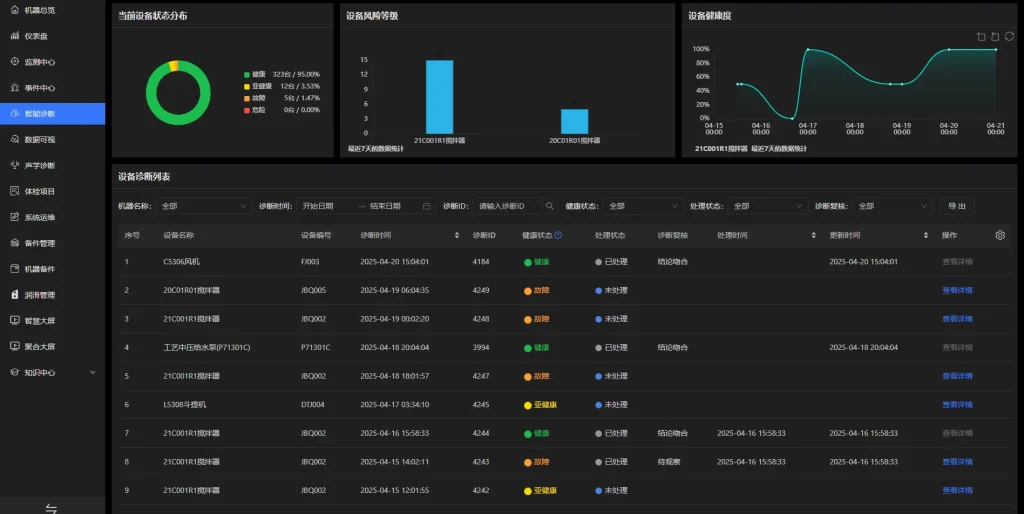Toggle the 健康 legend item in donut chart
The image size is (1024, 514).
coord(259,74)
